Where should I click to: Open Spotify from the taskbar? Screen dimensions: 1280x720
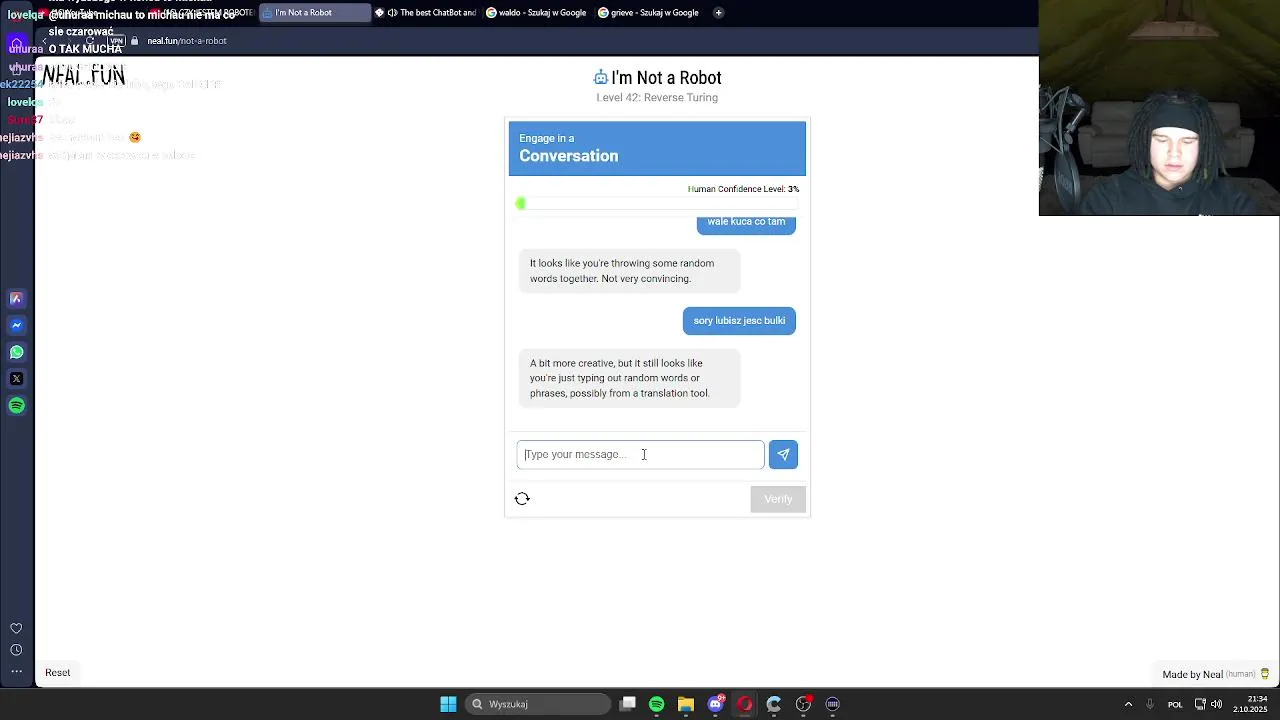point(657,704)
